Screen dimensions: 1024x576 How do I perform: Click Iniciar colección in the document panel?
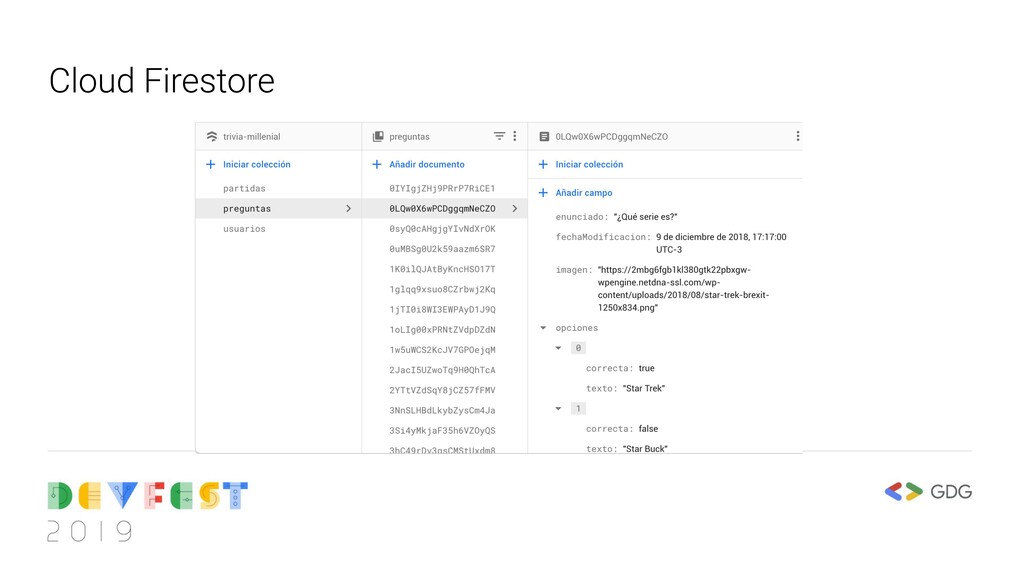click(589, 164)
